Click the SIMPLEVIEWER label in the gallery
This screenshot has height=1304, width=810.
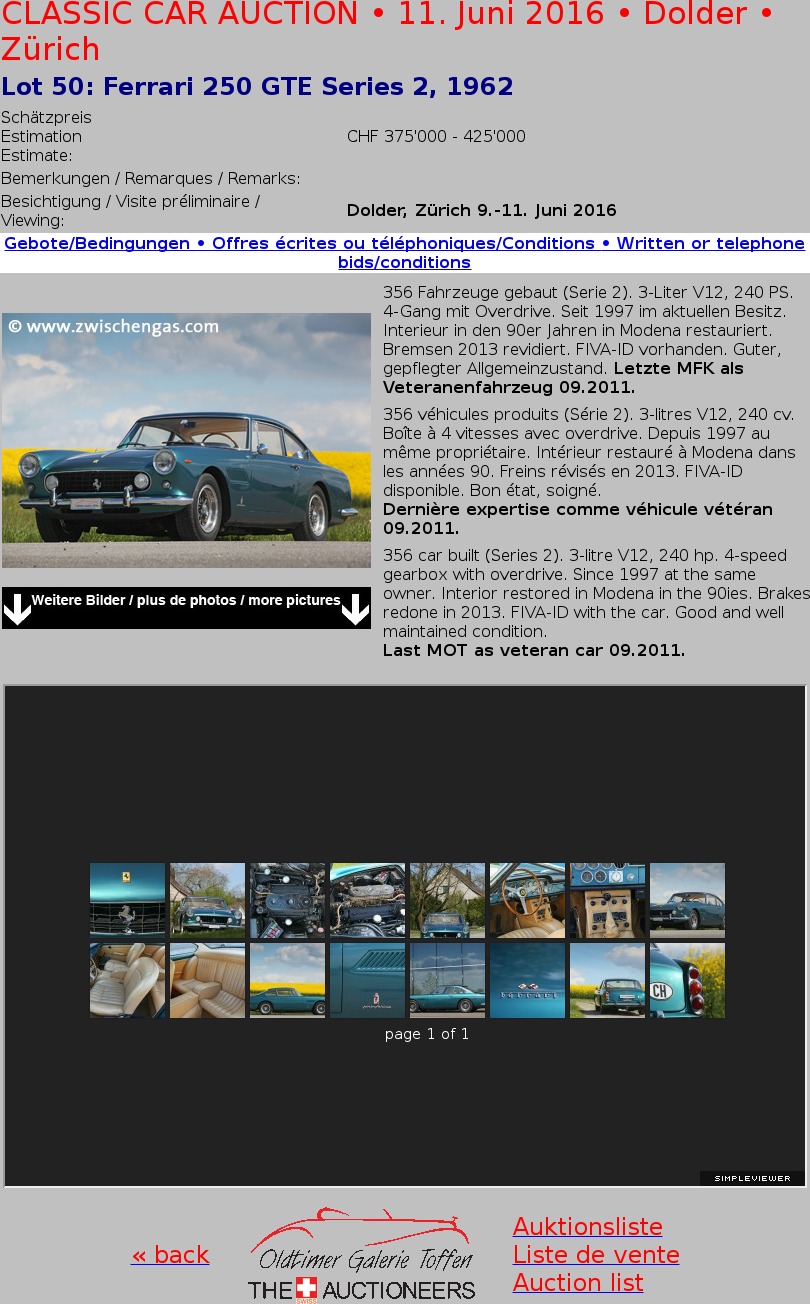tap(752, 1178)
